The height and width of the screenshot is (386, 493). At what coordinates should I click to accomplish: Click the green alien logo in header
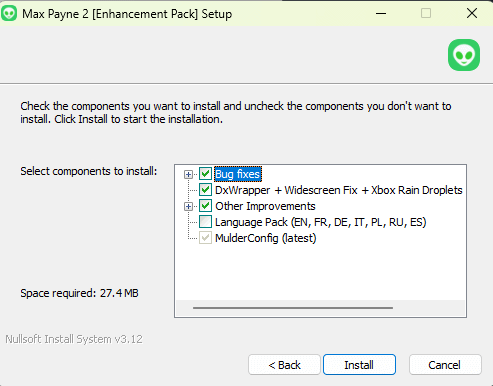point(464,55)
